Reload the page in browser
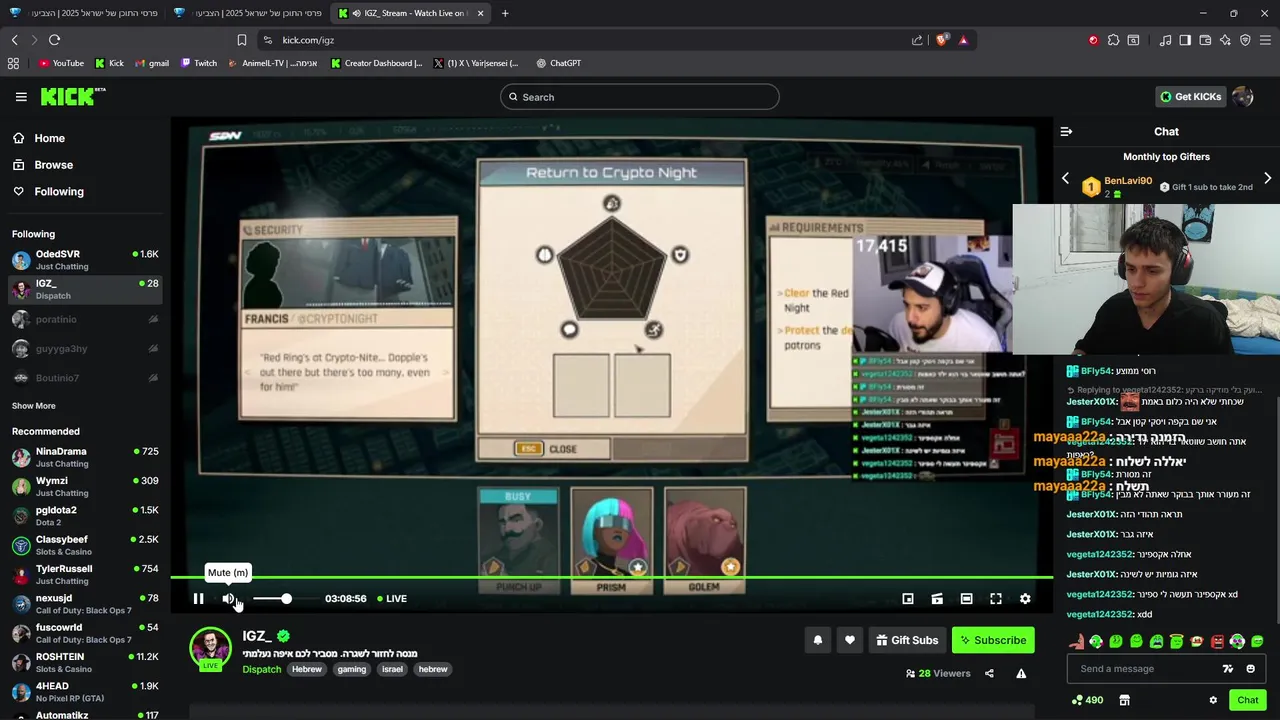 tap(54, 40)
